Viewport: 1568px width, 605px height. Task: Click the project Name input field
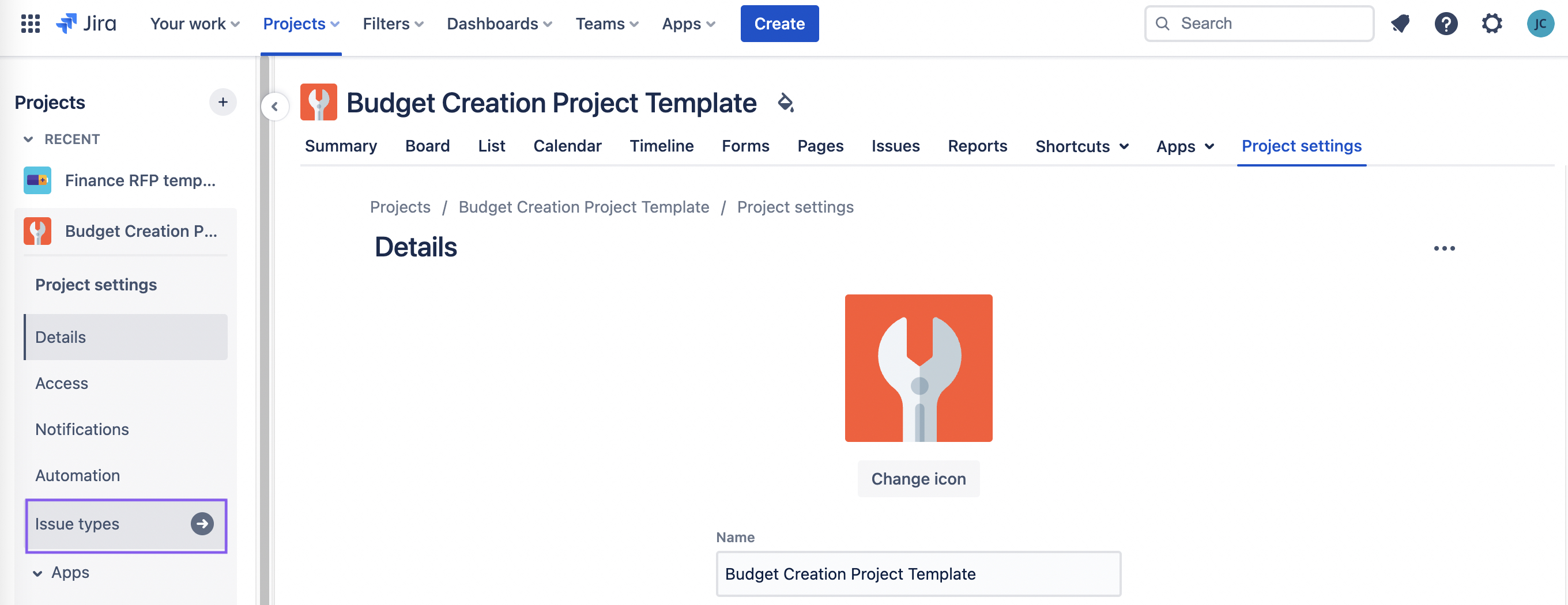(918, 573)
